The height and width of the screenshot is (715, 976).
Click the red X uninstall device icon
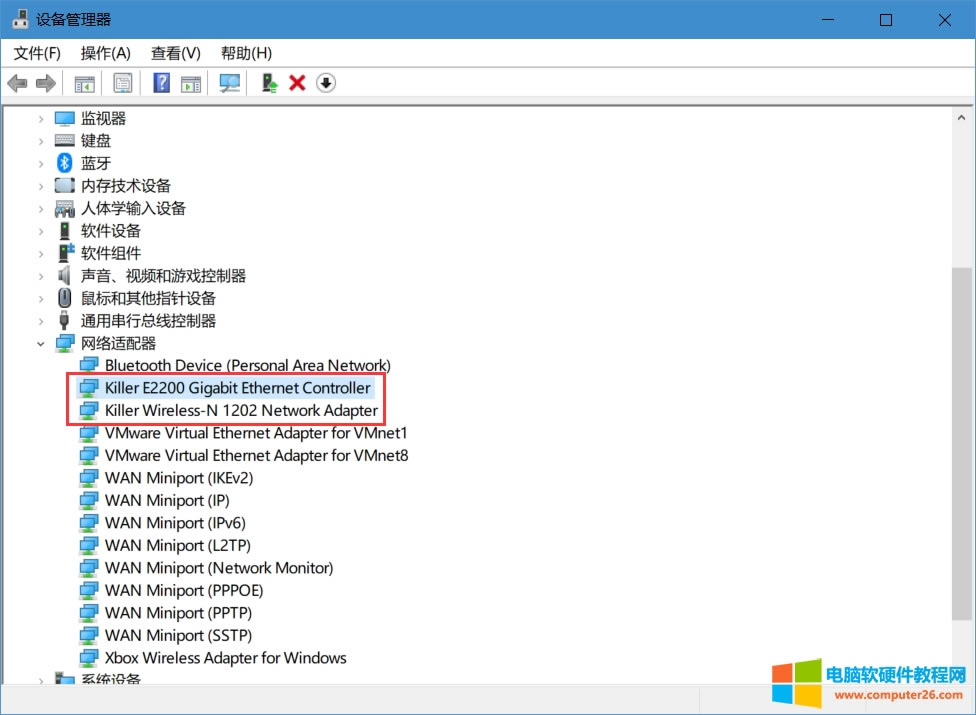[x=297, y=83]
